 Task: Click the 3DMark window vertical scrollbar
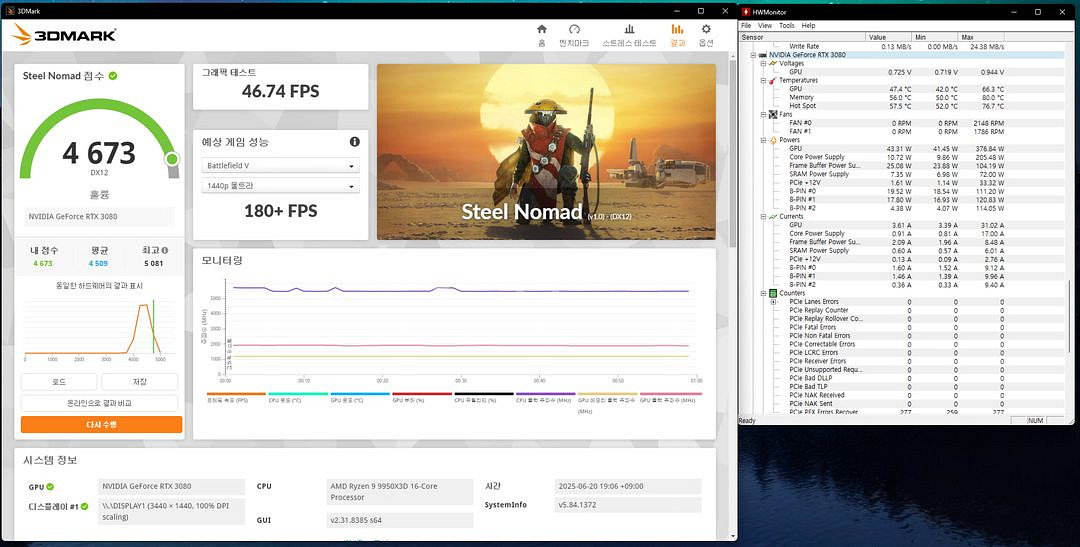[732, 152]
